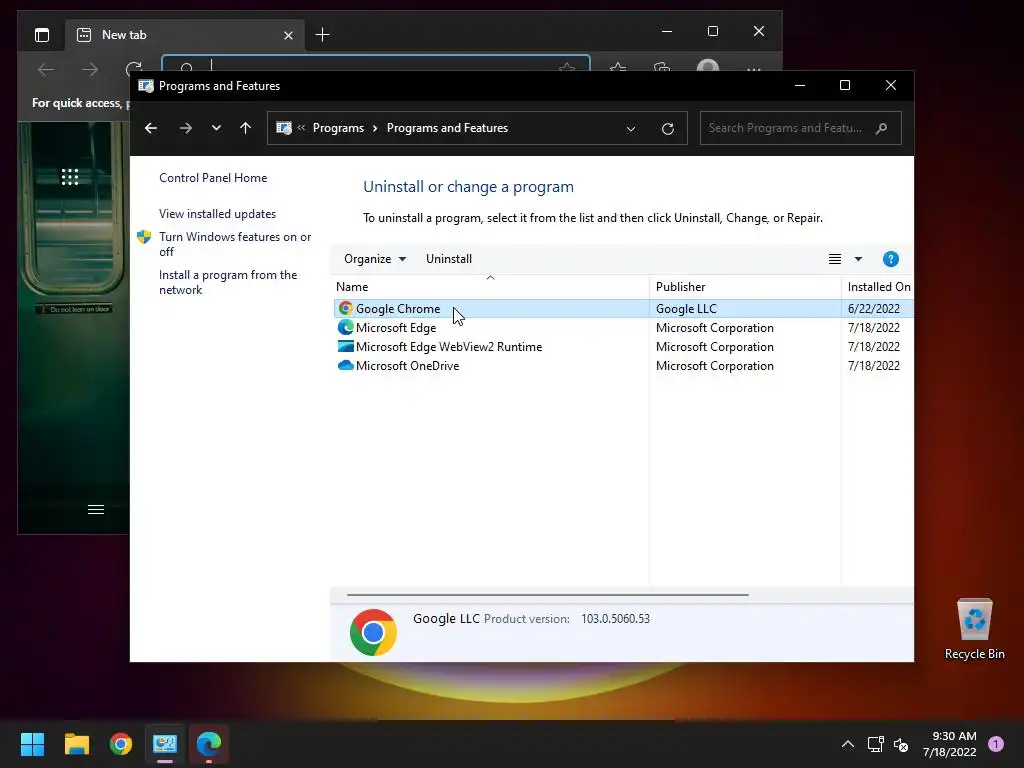Expand the More options view dropdown arrow
Screen dimensions: 1024x768
[x=858, y=259]
